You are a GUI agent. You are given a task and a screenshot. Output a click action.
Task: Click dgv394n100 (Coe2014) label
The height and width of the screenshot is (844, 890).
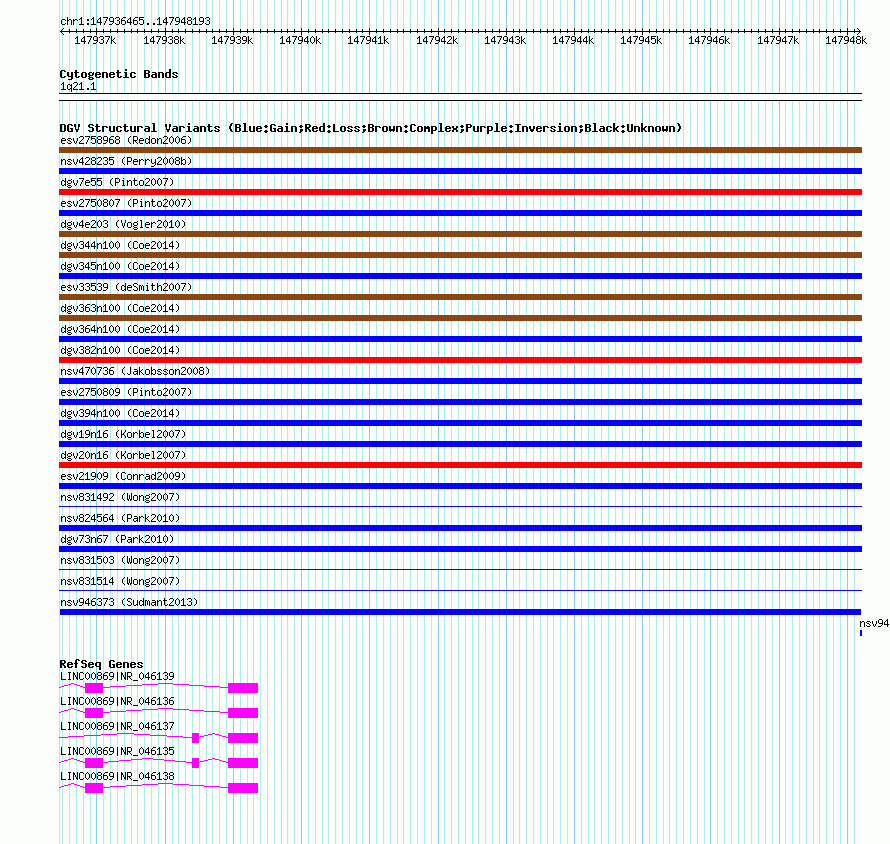coord(120,413)
